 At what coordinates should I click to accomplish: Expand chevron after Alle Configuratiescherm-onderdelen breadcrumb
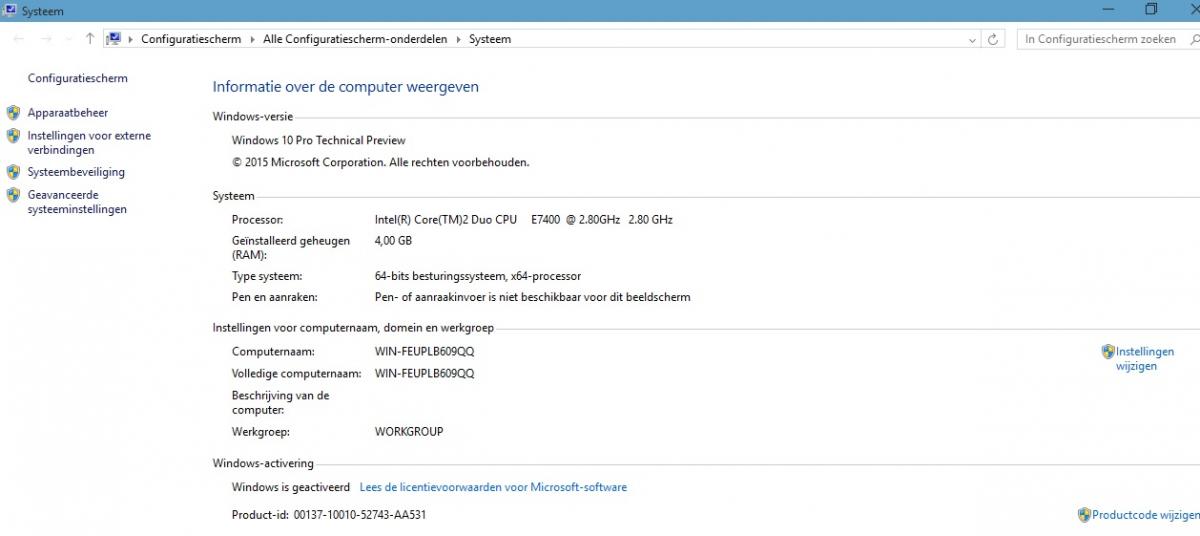coord(458,39)
